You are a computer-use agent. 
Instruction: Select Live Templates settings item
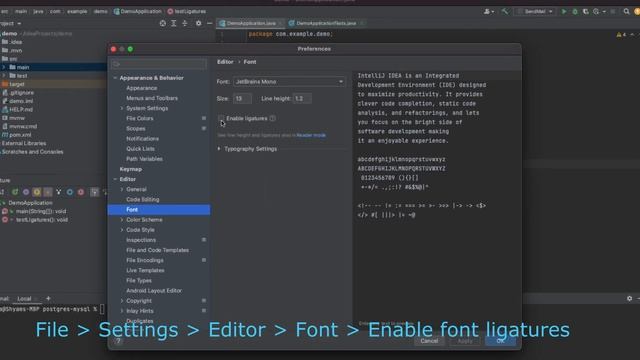point(145,270)
